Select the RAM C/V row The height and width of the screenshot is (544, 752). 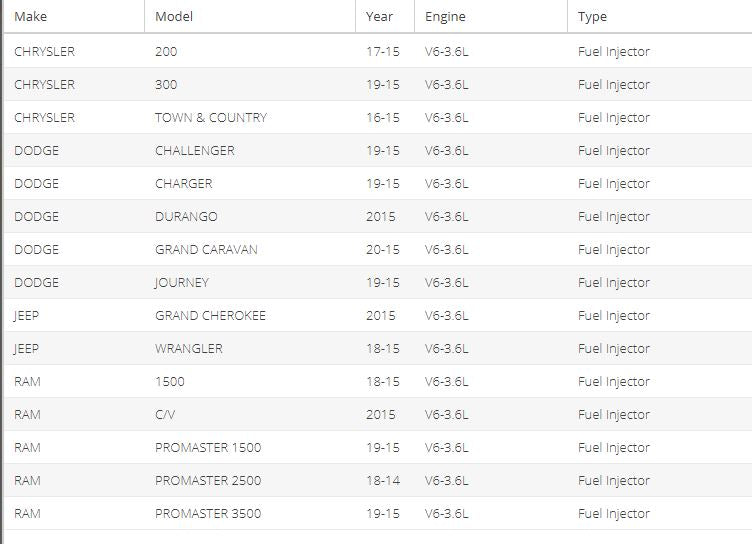tap(378, 414)
